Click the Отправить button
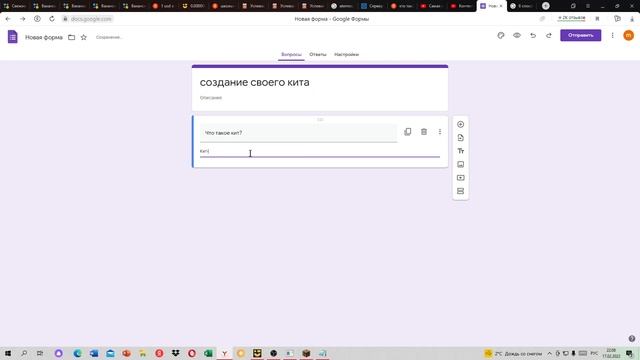 tap(580, 35)
